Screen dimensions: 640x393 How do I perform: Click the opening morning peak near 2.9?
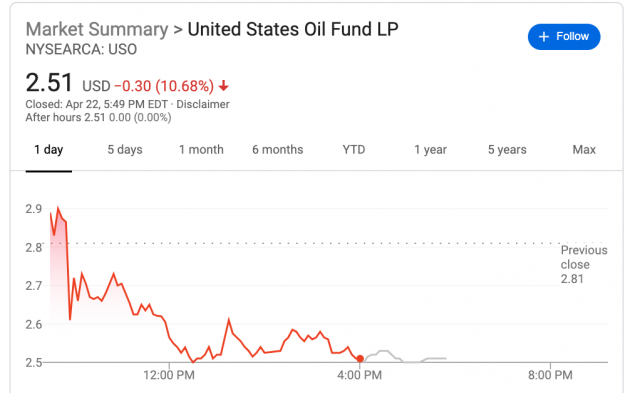58,209
